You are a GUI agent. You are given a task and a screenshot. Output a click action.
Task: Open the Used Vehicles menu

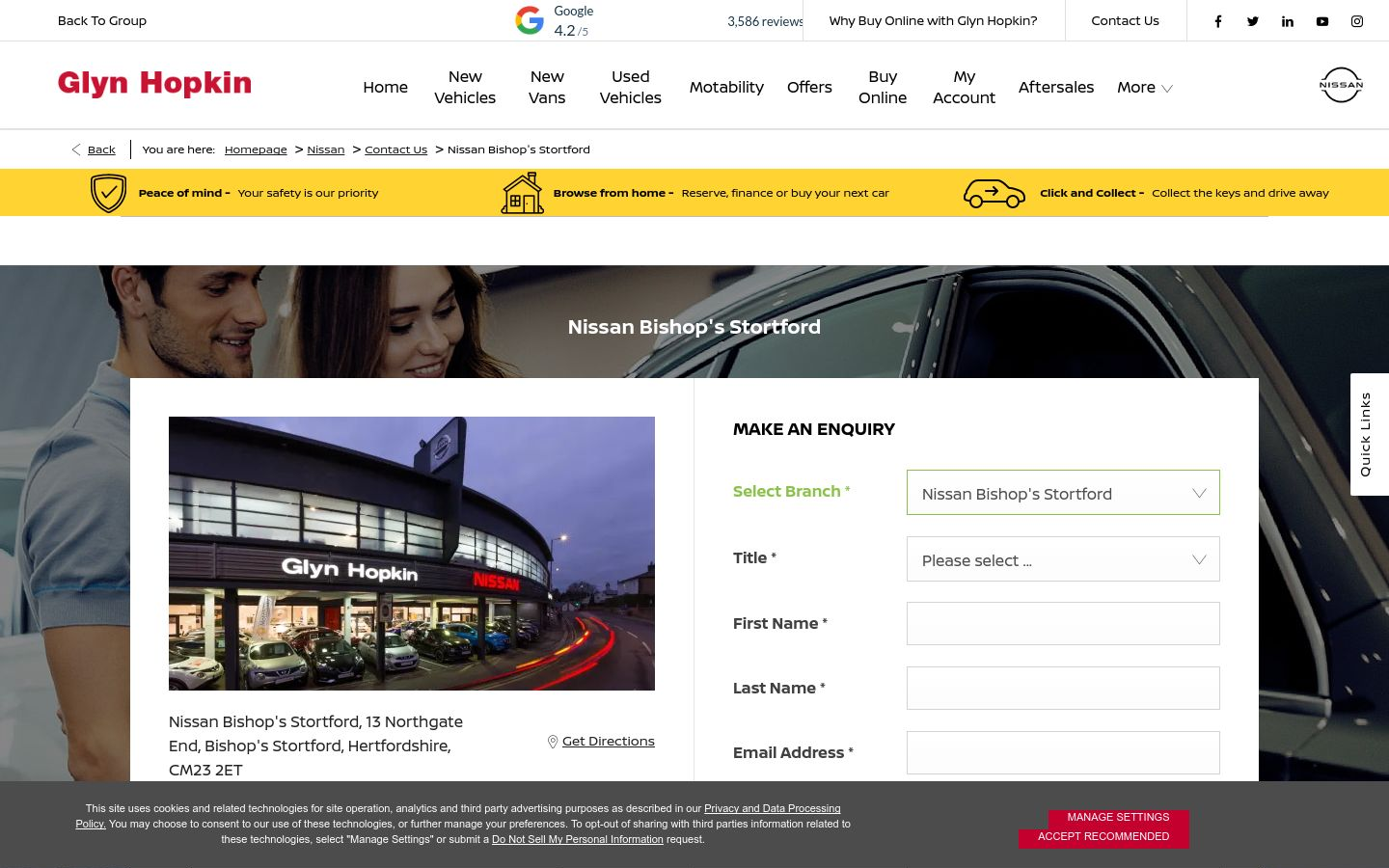coord(631,87)
